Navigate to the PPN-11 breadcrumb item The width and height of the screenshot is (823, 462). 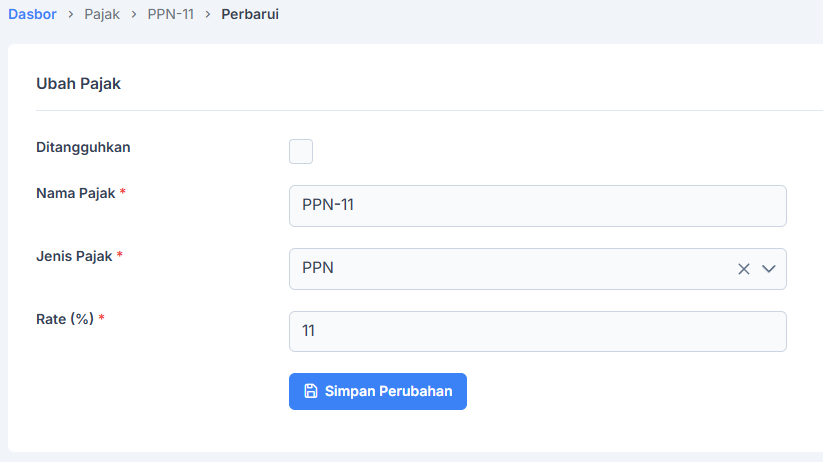170,16
